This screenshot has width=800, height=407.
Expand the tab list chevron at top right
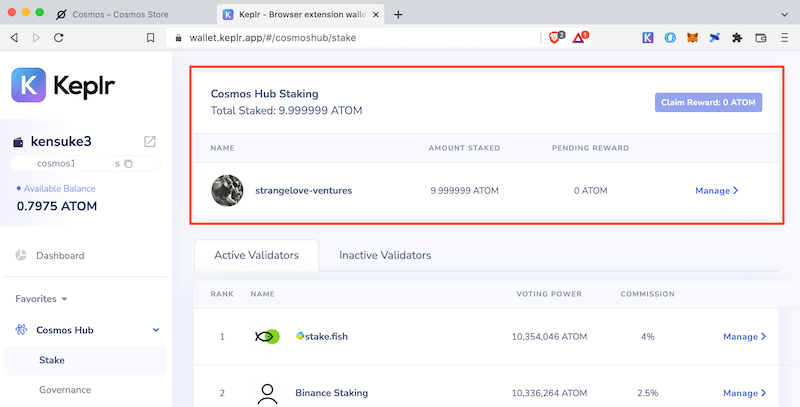pyautogui.click(x=785, y=14)
